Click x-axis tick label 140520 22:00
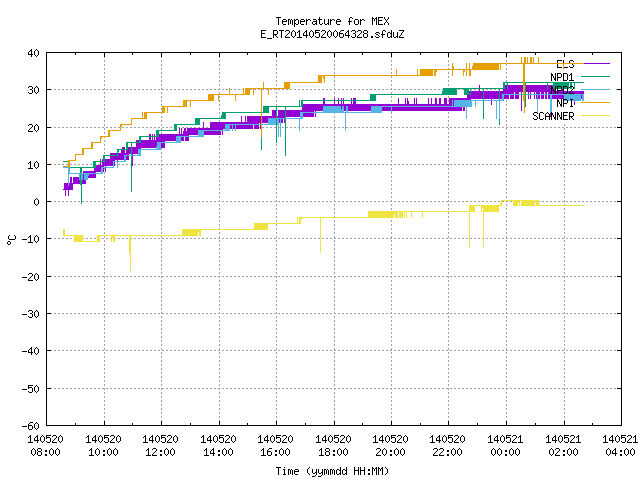Image resolution: width=640 pixels, height=480 pixels. coord(448,446)
